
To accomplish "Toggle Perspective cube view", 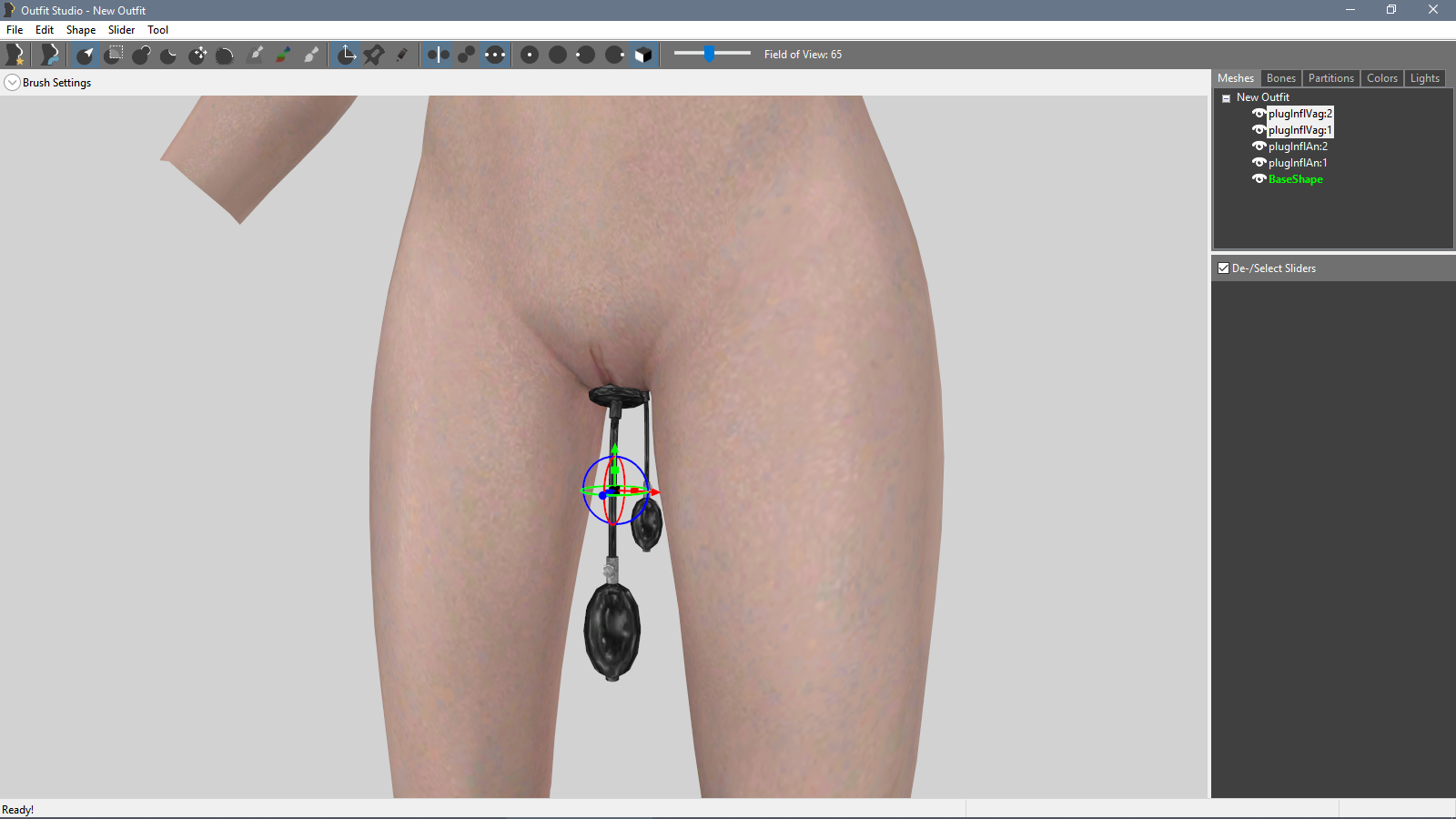I will [642, 55].
